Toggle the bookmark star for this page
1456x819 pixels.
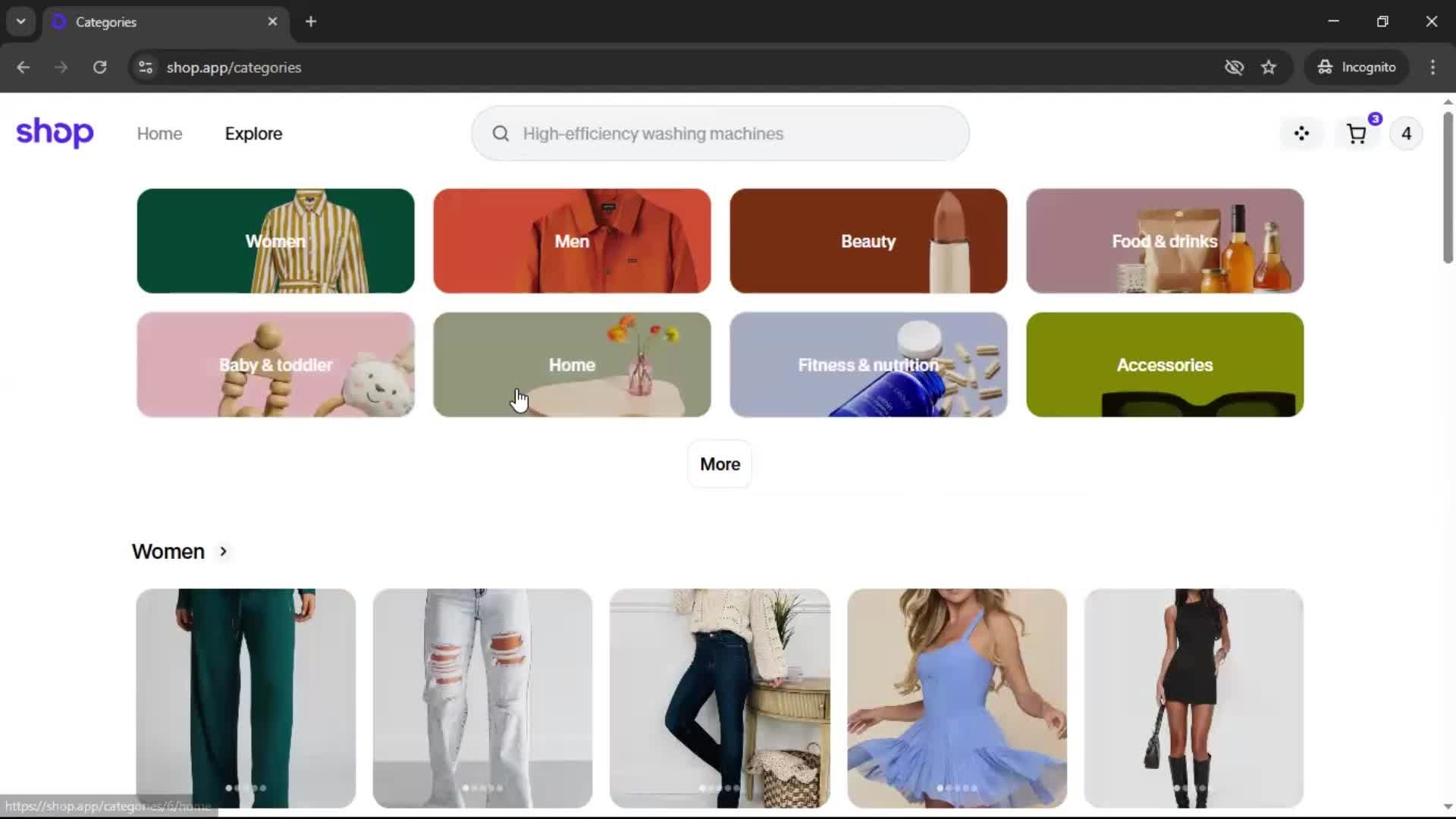click(1269, 67)
